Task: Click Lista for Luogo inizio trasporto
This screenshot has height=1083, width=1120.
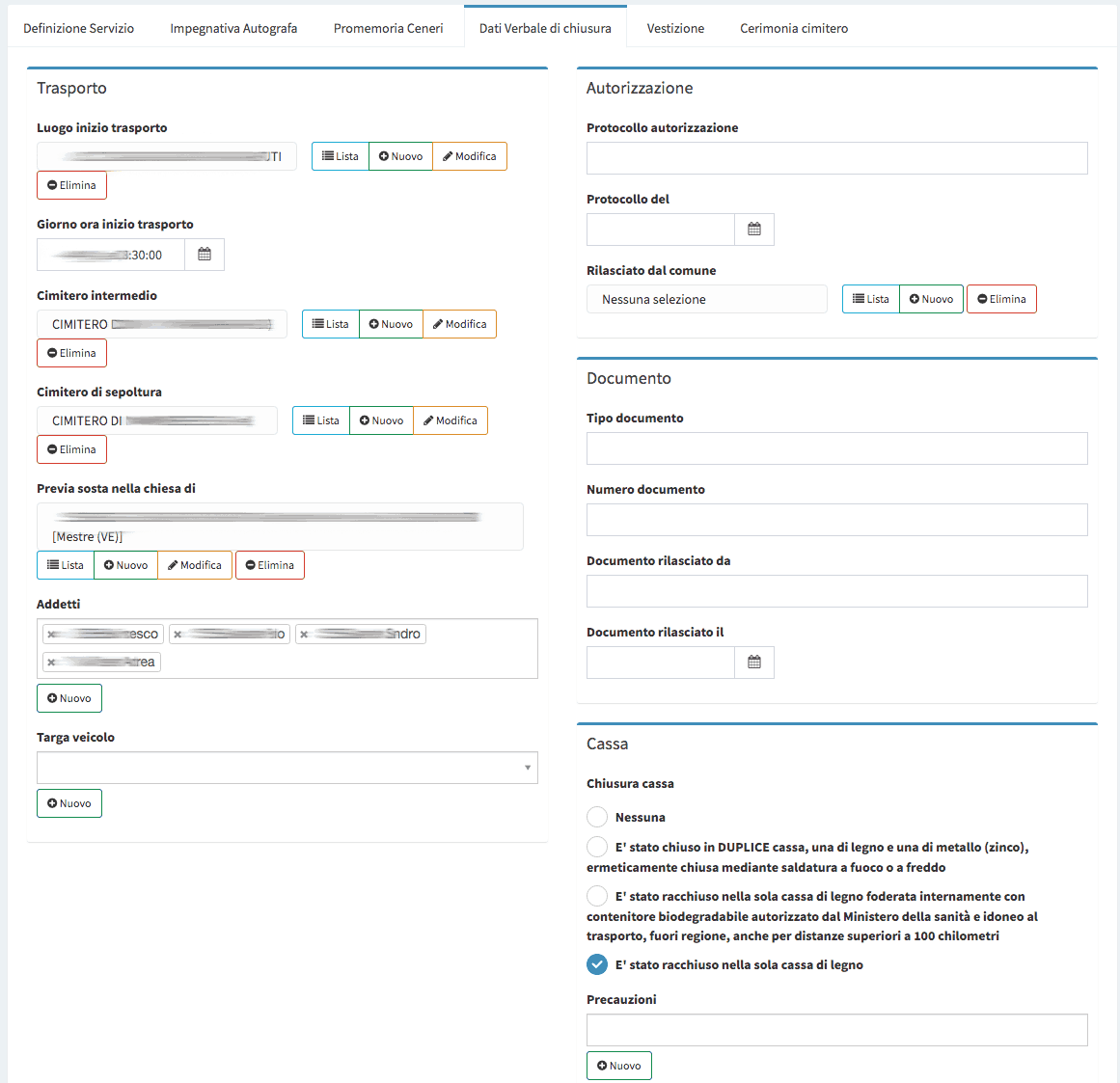Action: tap(341, 156)
